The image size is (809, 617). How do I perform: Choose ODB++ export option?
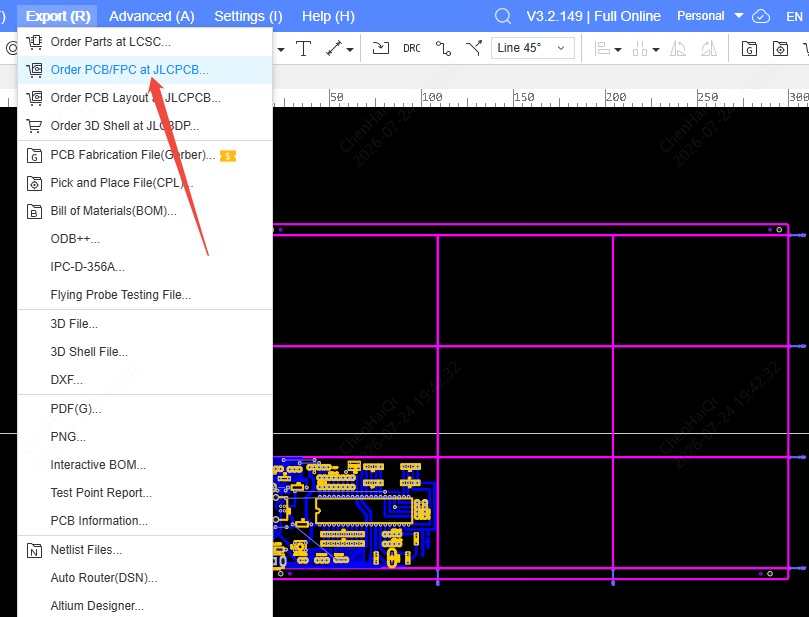point(145,239)
